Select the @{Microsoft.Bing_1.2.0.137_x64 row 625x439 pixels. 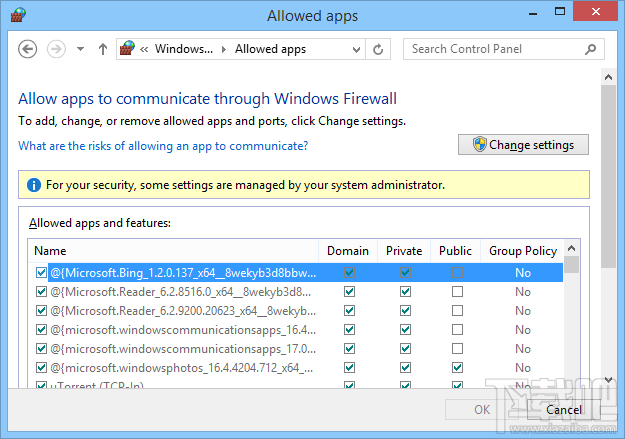click(x=296, y=273)
